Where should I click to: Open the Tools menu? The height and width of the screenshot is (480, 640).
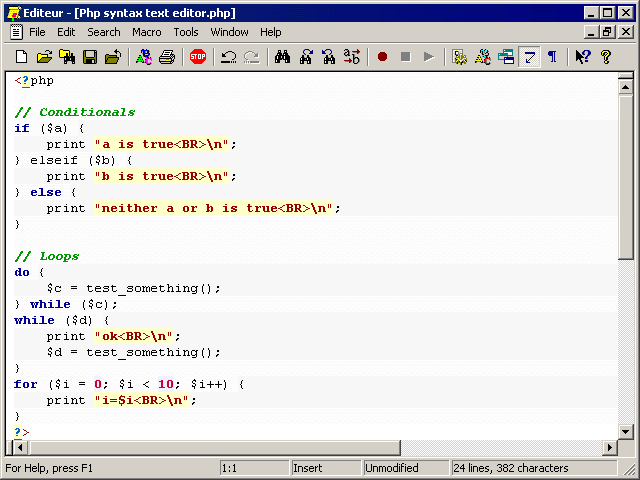pos(186,32)
